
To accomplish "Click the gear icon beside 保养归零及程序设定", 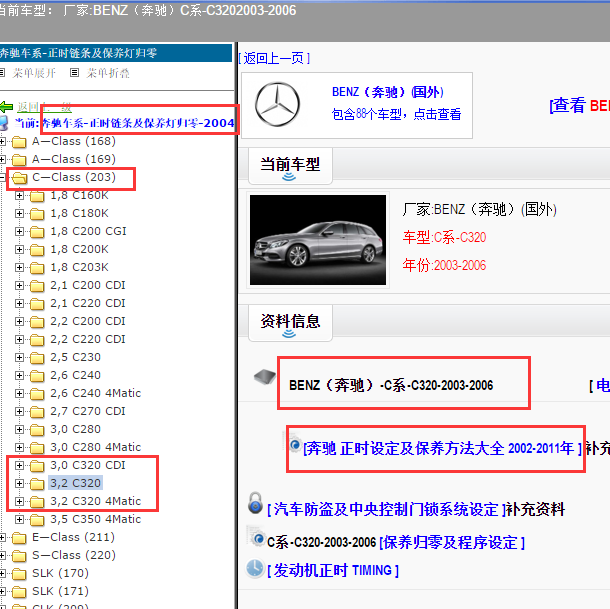I will click(256, 537).
